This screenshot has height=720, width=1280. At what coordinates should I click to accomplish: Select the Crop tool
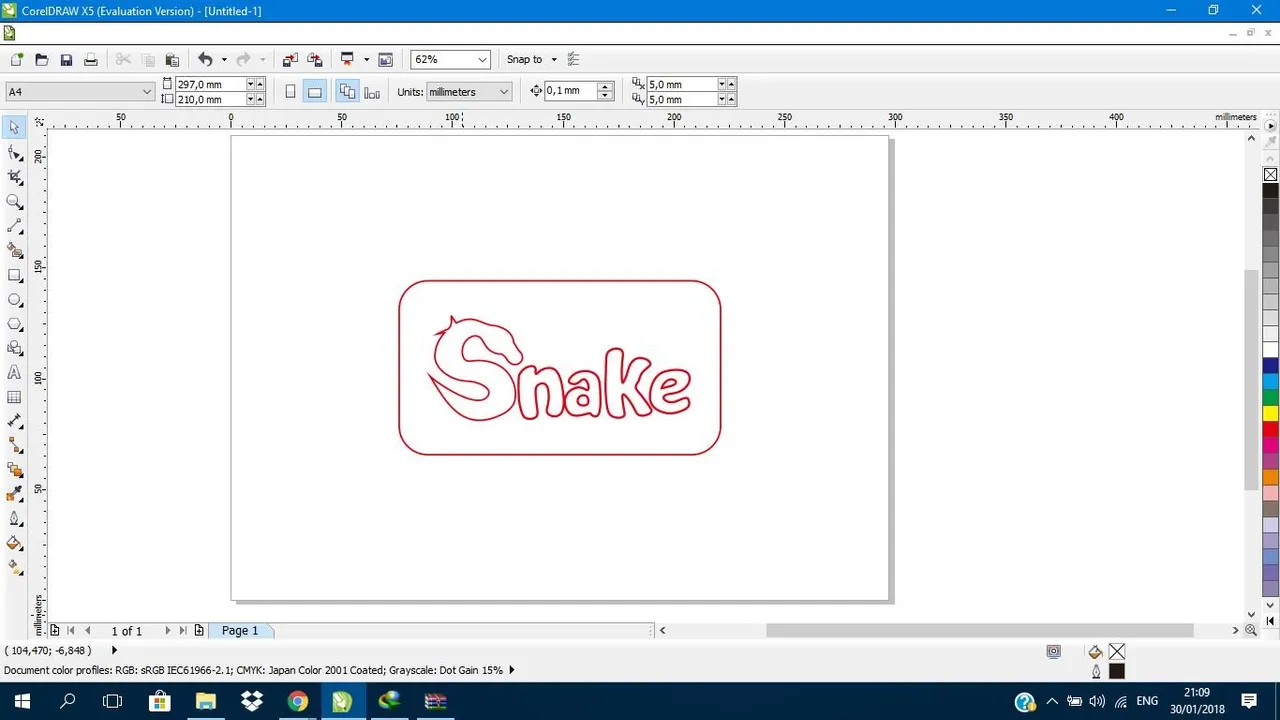pyautogui.click(x=14, y=177)
